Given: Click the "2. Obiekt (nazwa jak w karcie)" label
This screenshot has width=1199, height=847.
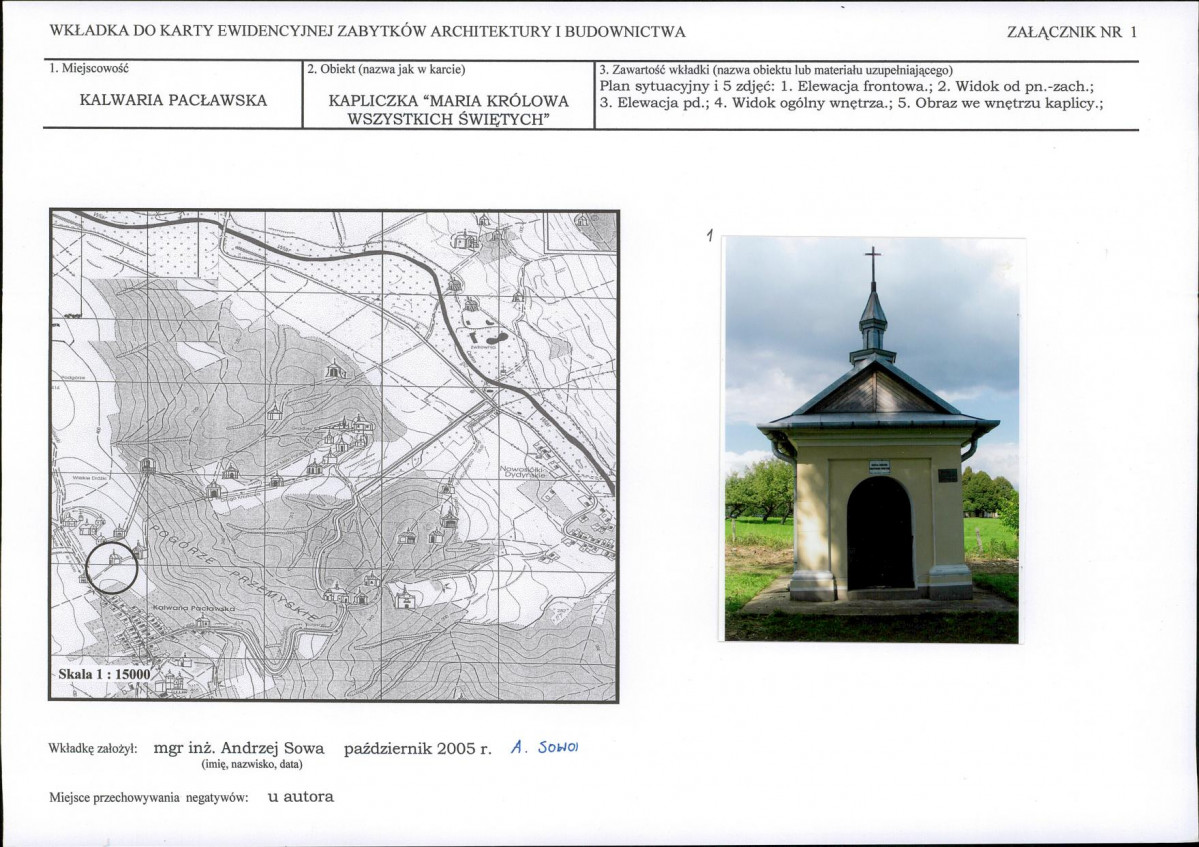Looking at the screenshot, I should click(x=386, y=69).
